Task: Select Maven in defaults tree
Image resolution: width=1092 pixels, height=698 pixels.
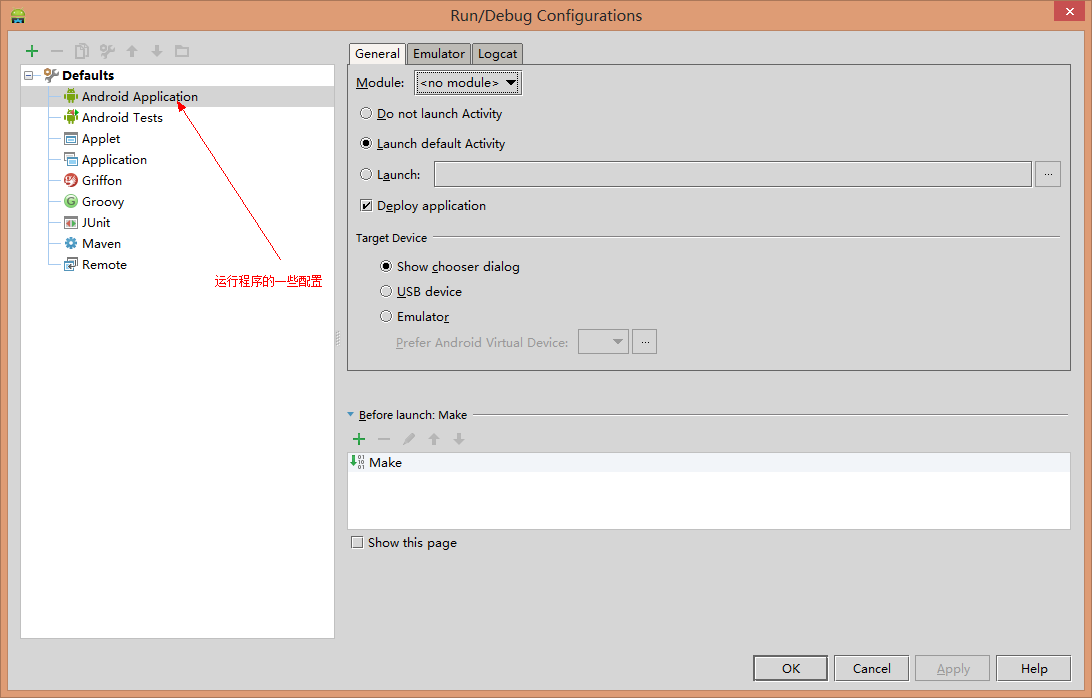Action: tap(102, 243)
